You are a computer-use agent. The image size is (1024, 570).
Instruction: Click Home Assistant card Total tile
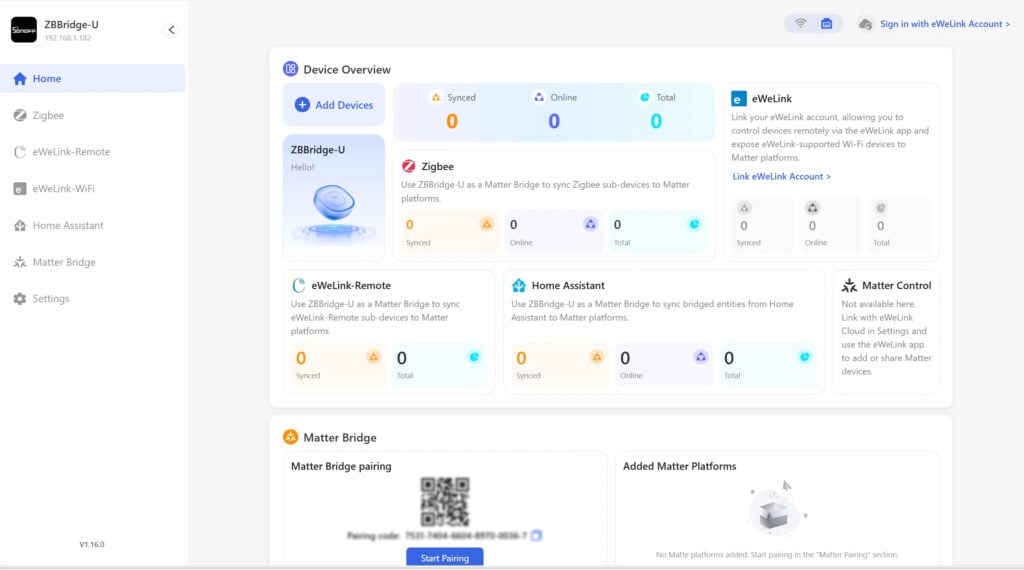[768, 364]
